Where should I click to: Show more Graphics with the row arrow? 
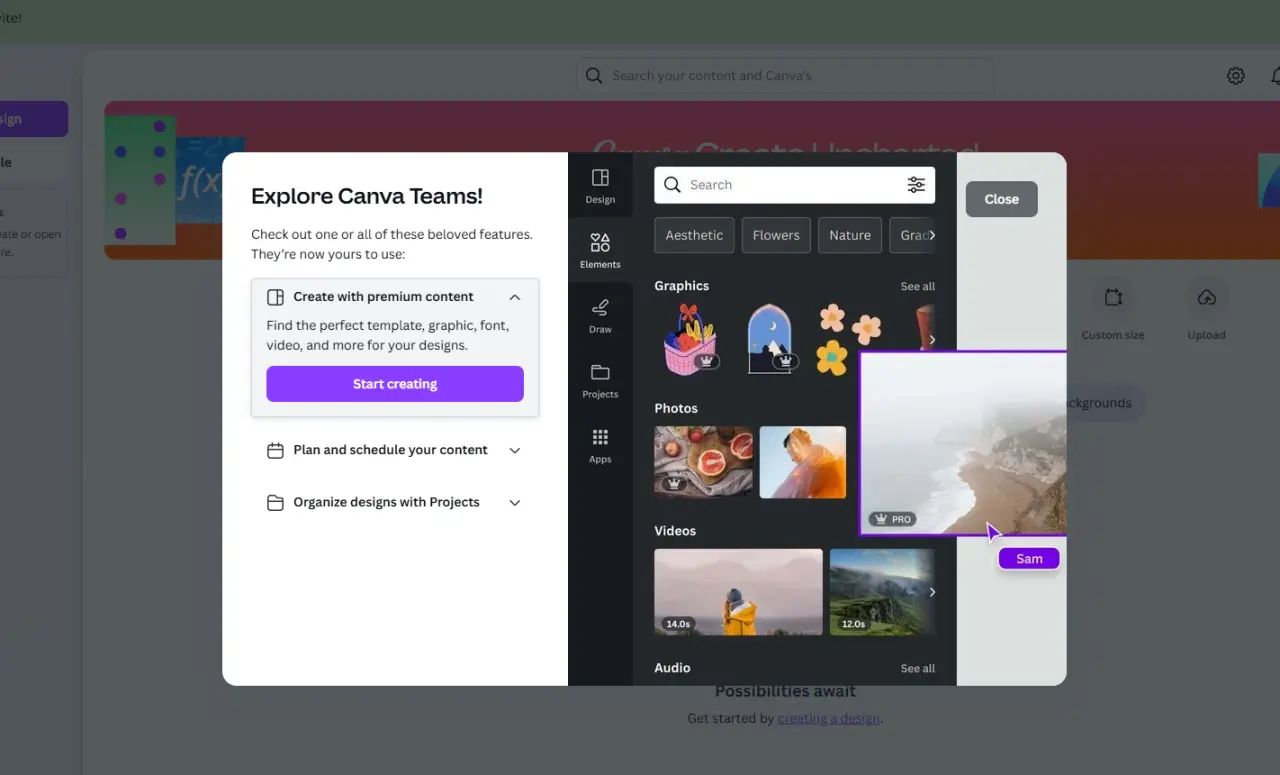click(931, 340)
